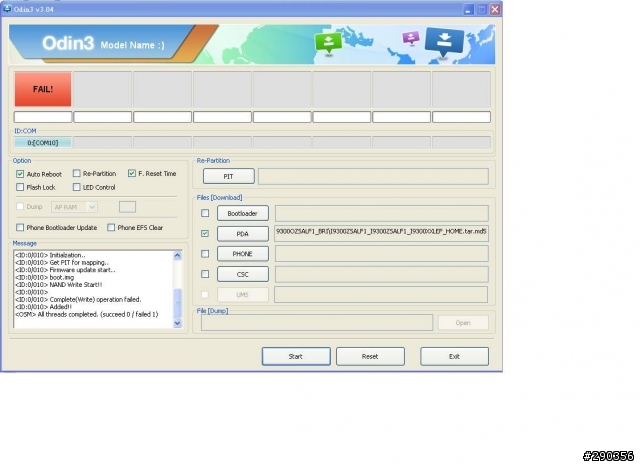
Task: Click the 0:[COM10] port indicator
Action: click(x=43, y=143)
